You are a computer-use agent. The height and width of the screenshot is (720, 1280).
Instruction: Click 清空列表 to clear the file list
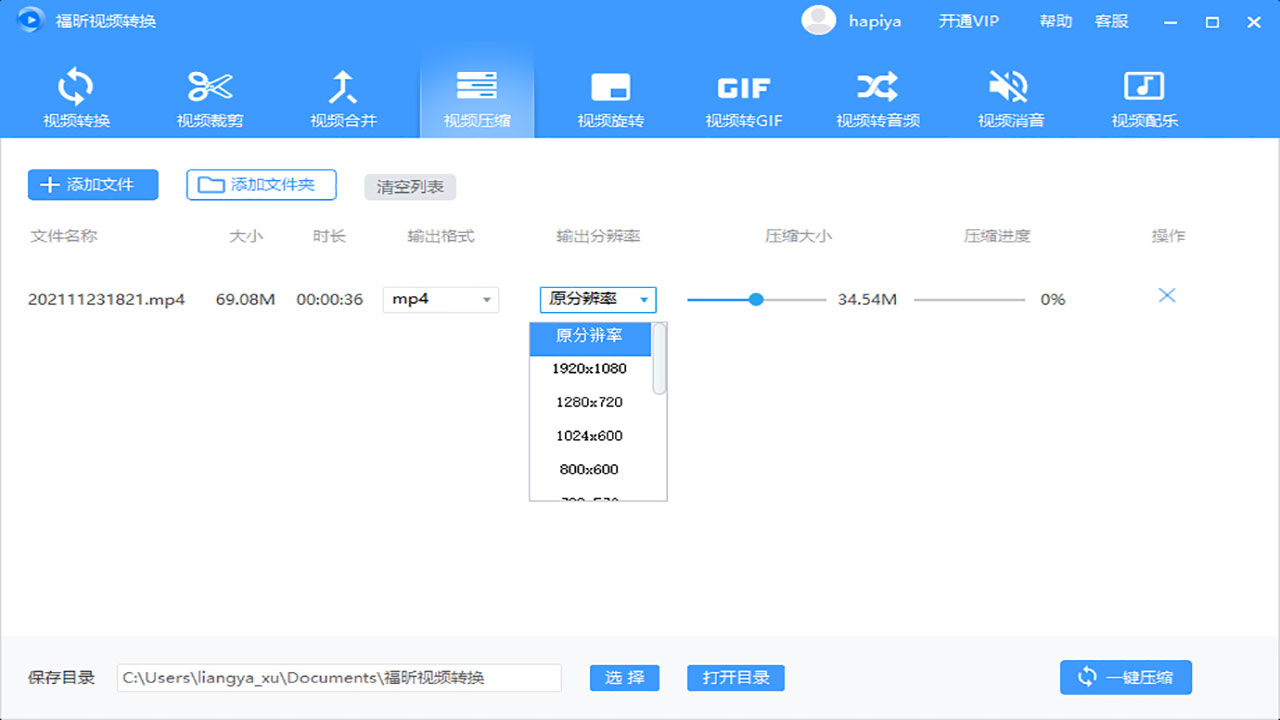click(x=409, y=186)
